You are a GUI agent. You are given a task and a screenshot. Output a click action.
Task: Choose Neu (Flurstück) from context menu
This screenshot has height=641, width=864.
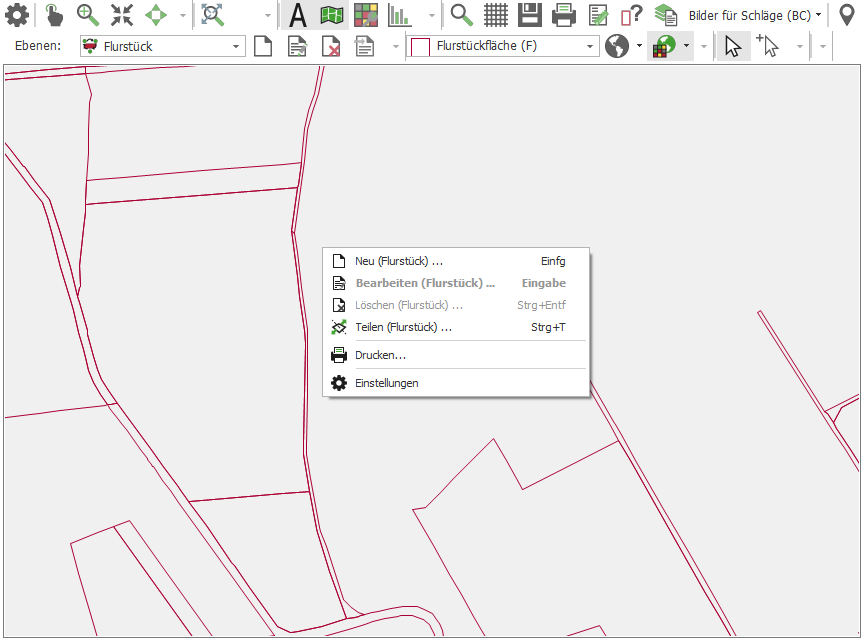399,261
